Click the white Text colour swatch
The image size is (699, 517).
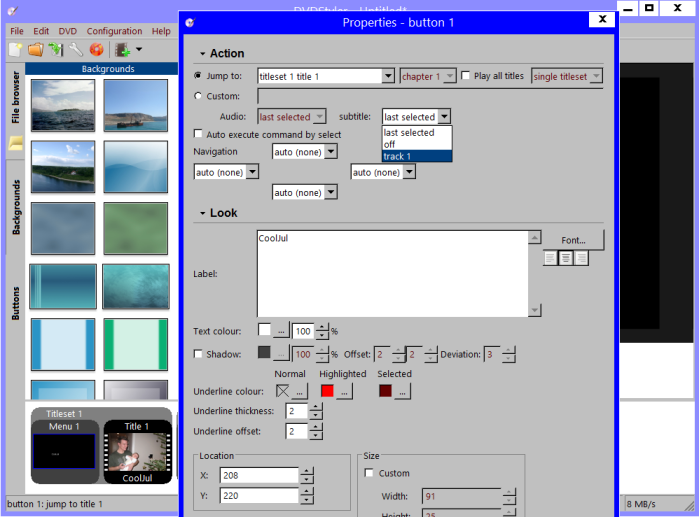tap(264, 330)
